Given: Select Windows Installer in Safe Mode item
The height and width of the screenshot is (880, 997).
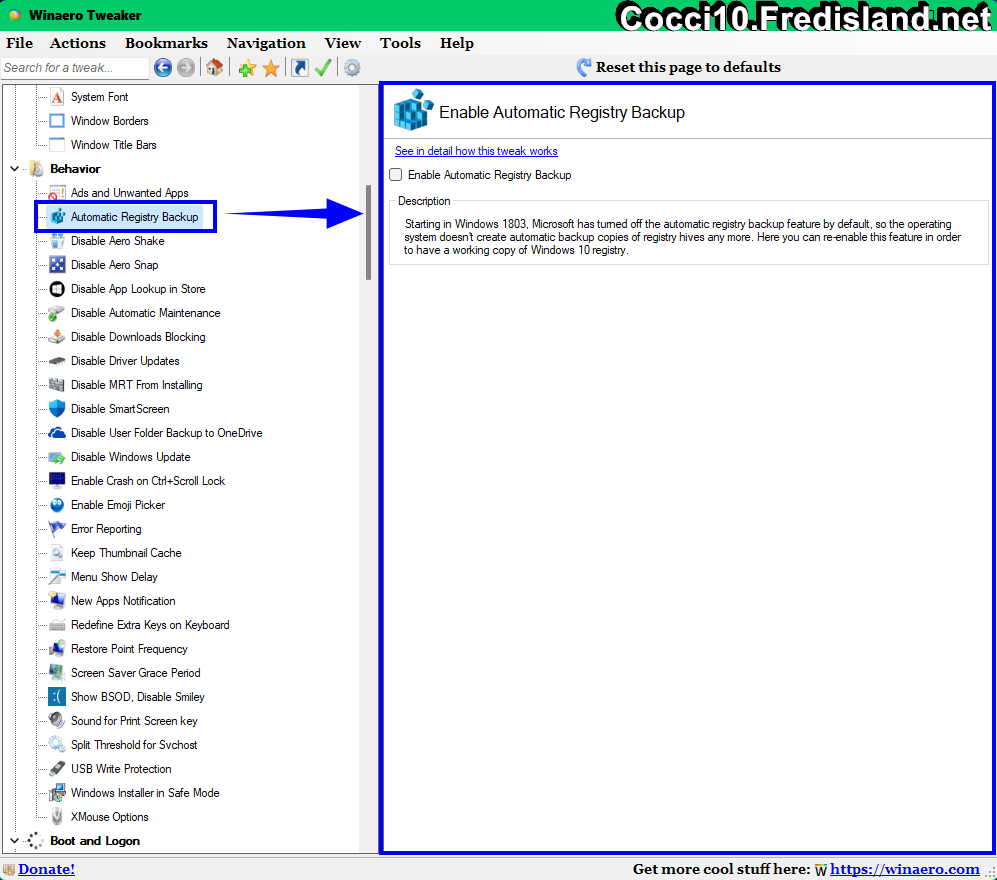Looking at the screenshot, I should pos(145,793).
